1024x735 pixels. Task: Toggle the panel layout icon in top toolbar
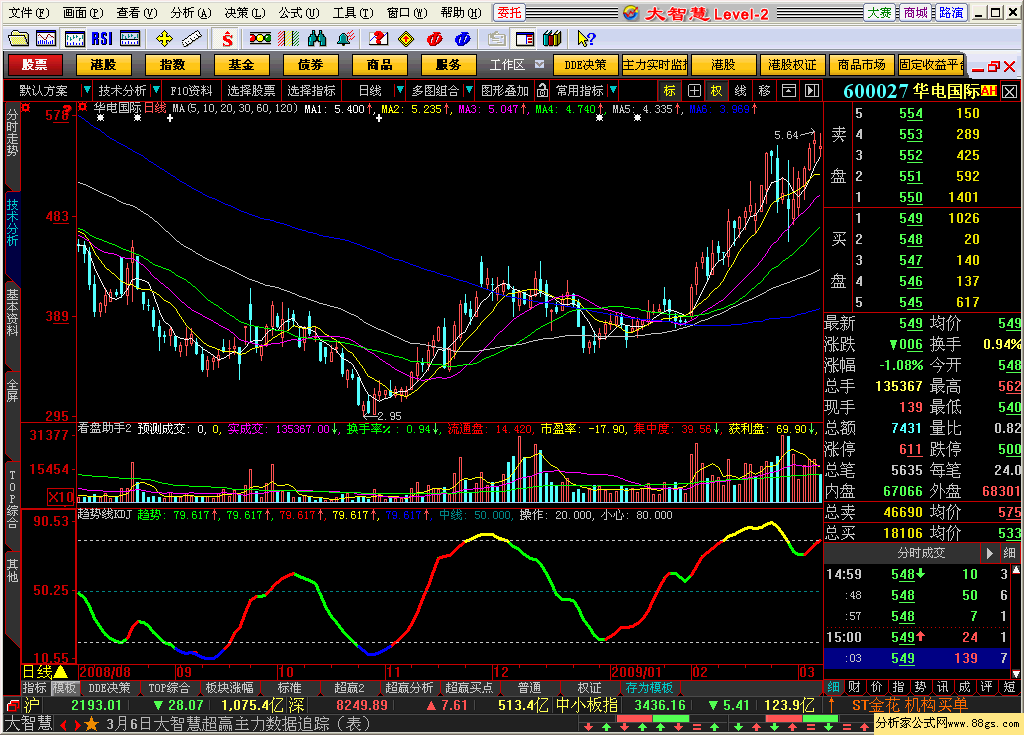524,39
